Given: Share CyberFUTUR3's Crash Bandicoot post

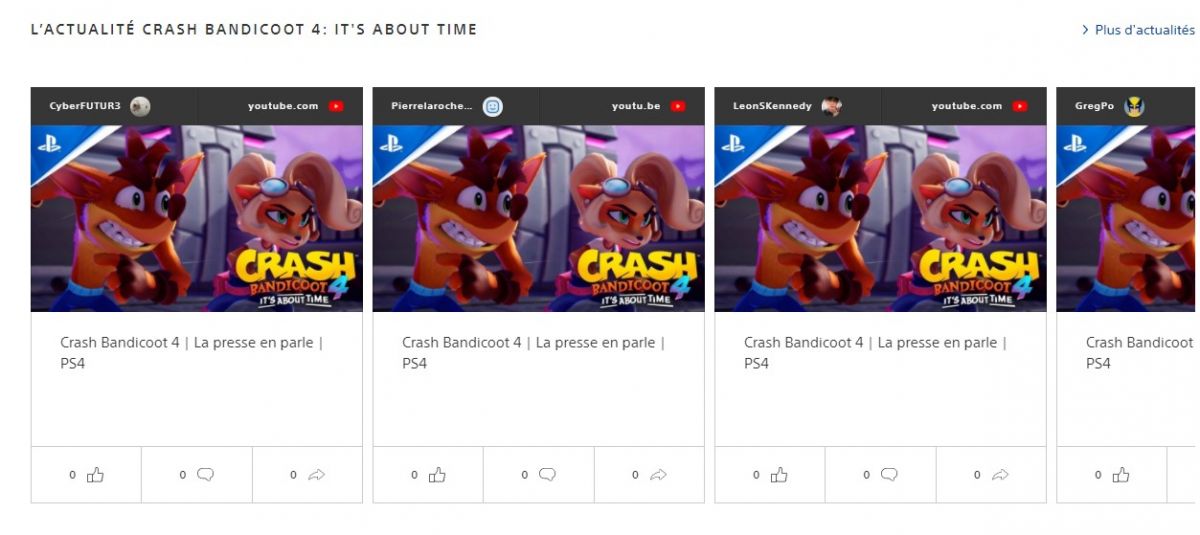Looking at the screenshot, I should click(317, 475).
